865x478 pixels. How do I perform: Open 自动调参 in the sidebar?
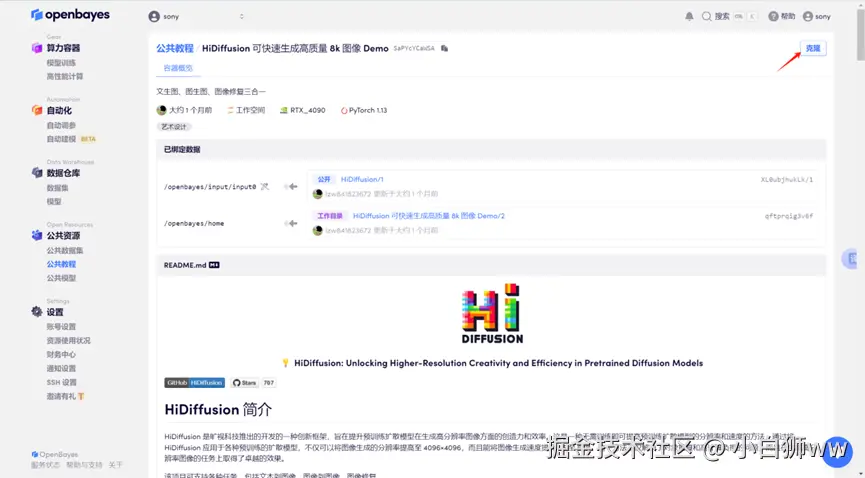point(61,125)
